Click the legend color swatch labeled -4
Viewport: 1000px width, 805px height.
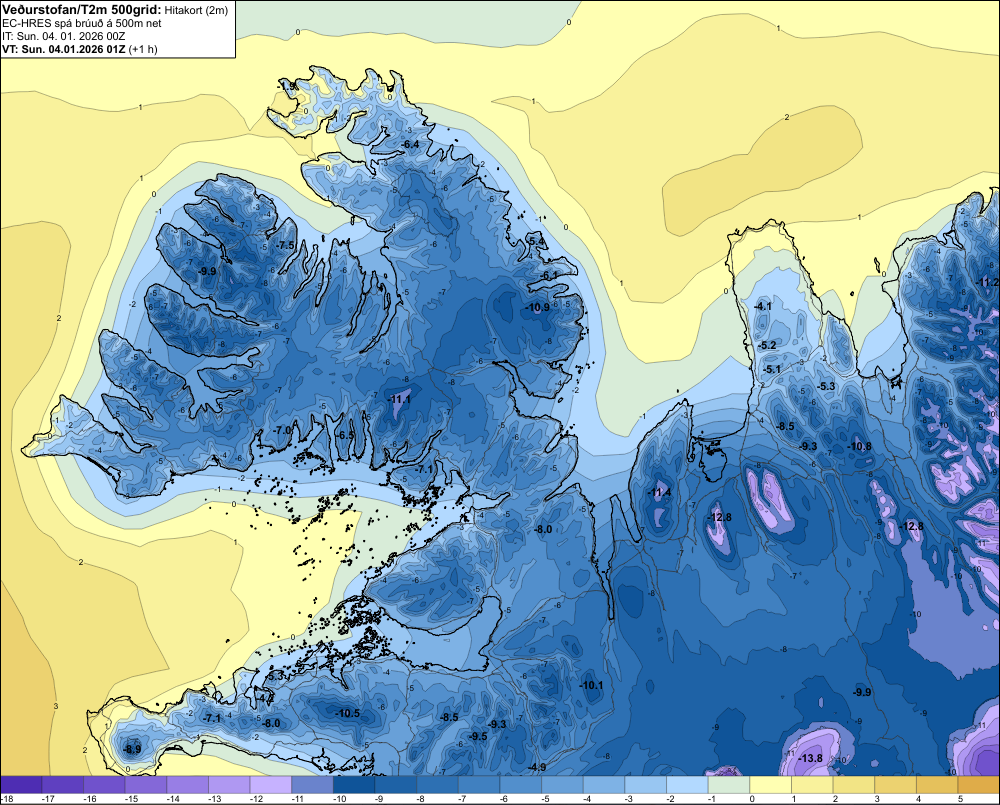click(603, 785)
